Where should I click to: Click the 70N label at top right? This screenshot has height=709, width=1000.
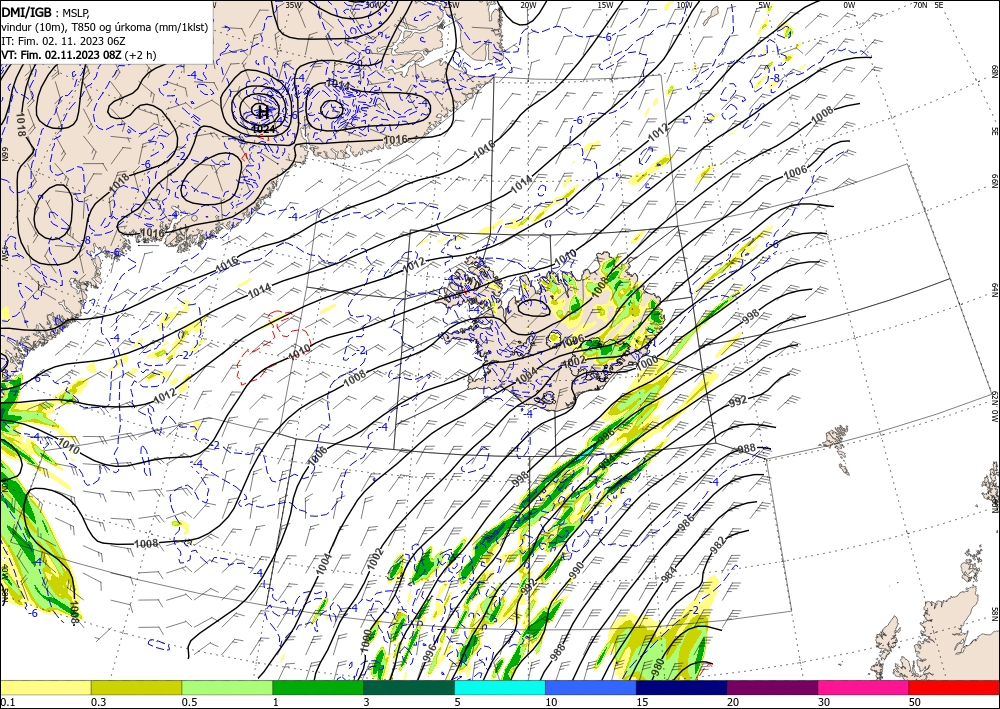920,4
